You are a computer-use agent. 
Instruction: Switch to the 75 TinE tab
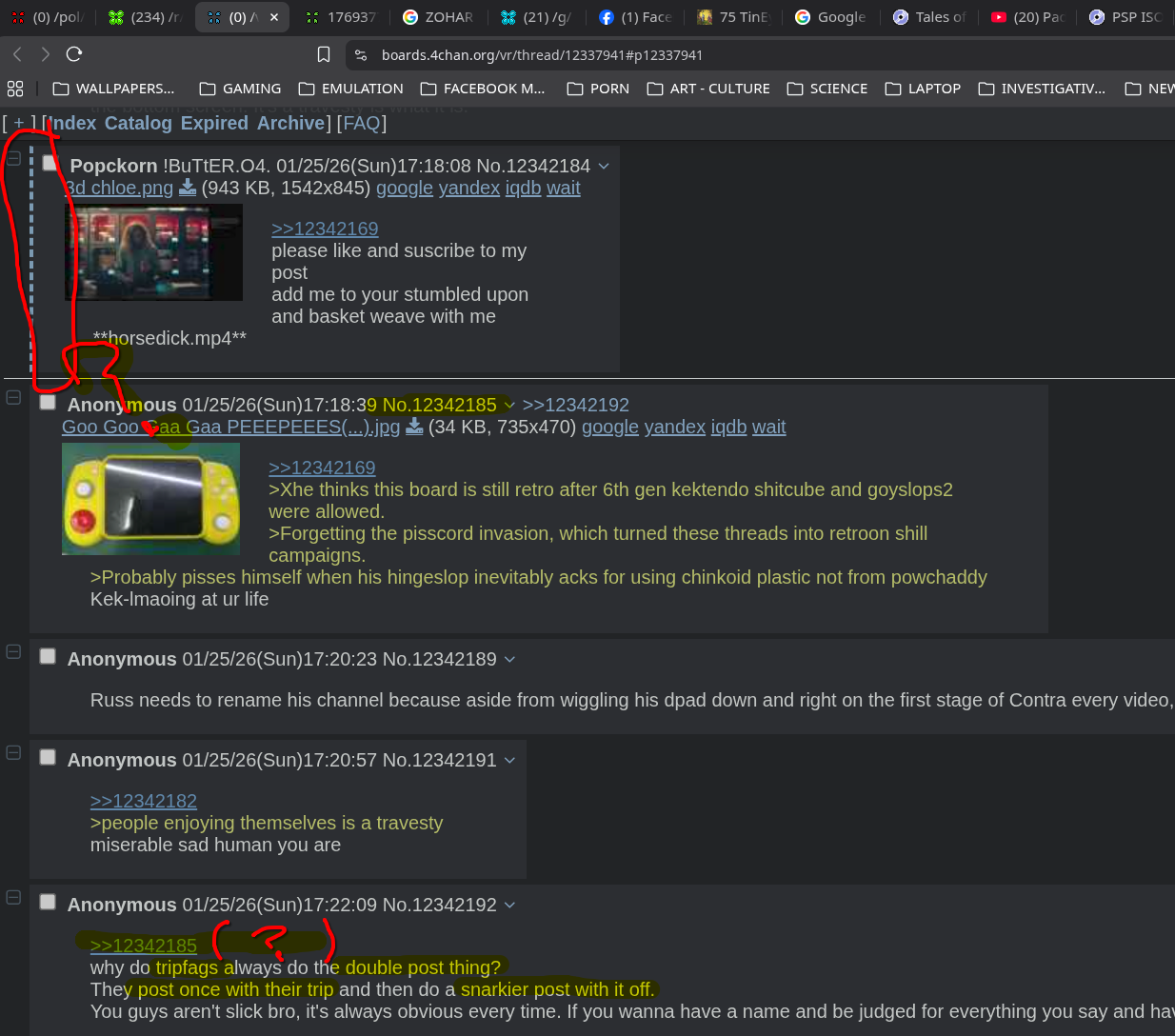(x=733, y=17)
